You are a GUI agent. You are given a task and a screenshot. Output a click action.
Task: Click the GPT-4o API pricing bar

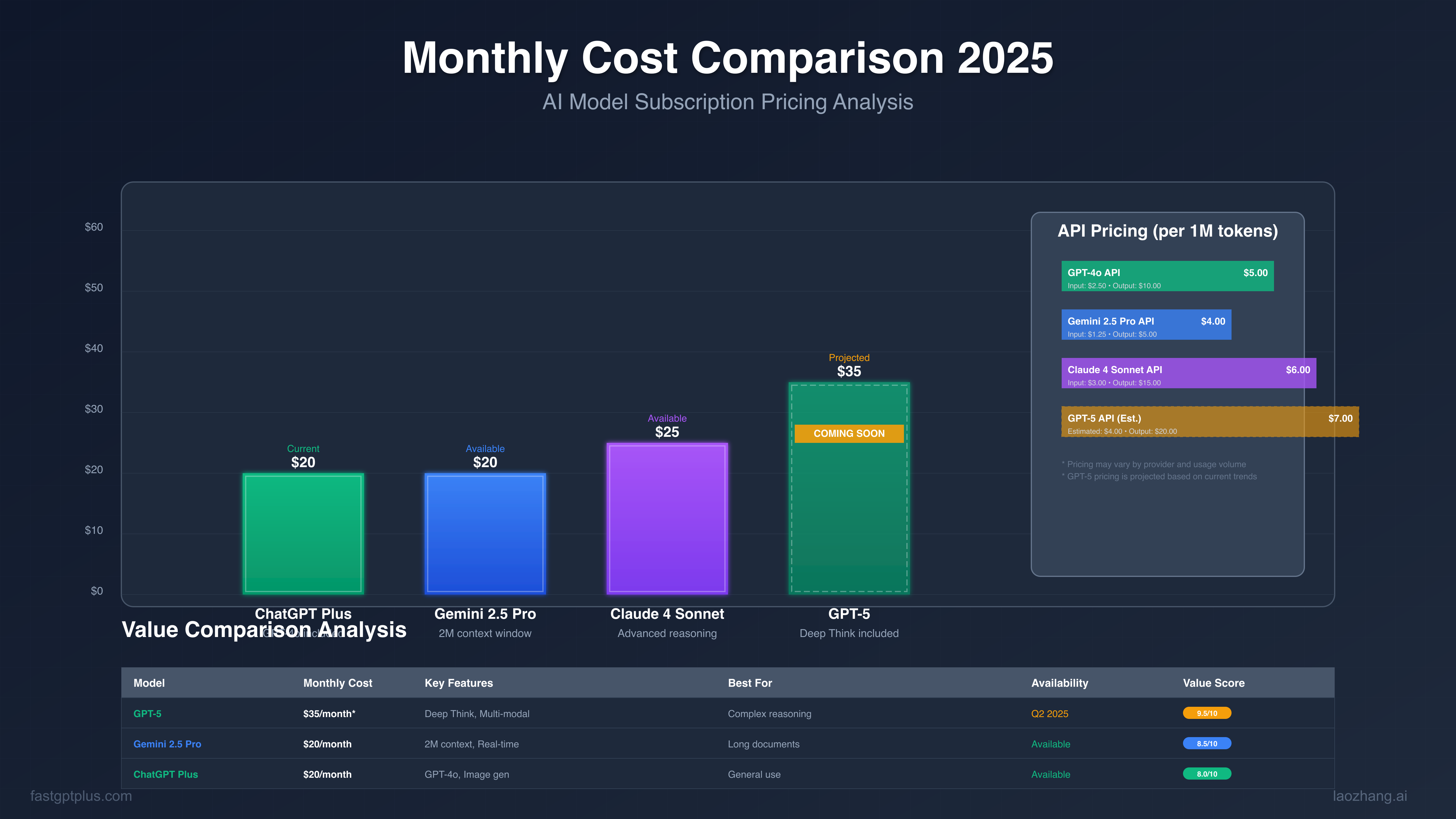pos(1167,276)
